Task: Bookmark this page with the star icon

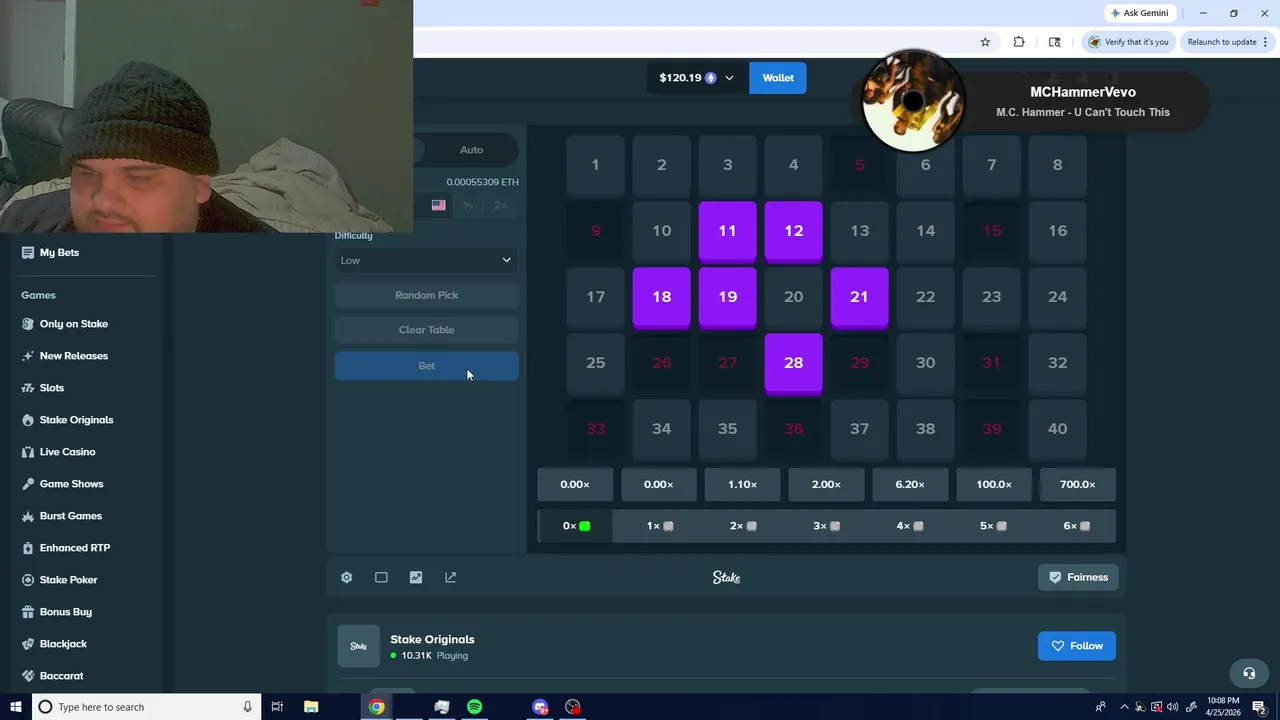Action: [985, 42]
